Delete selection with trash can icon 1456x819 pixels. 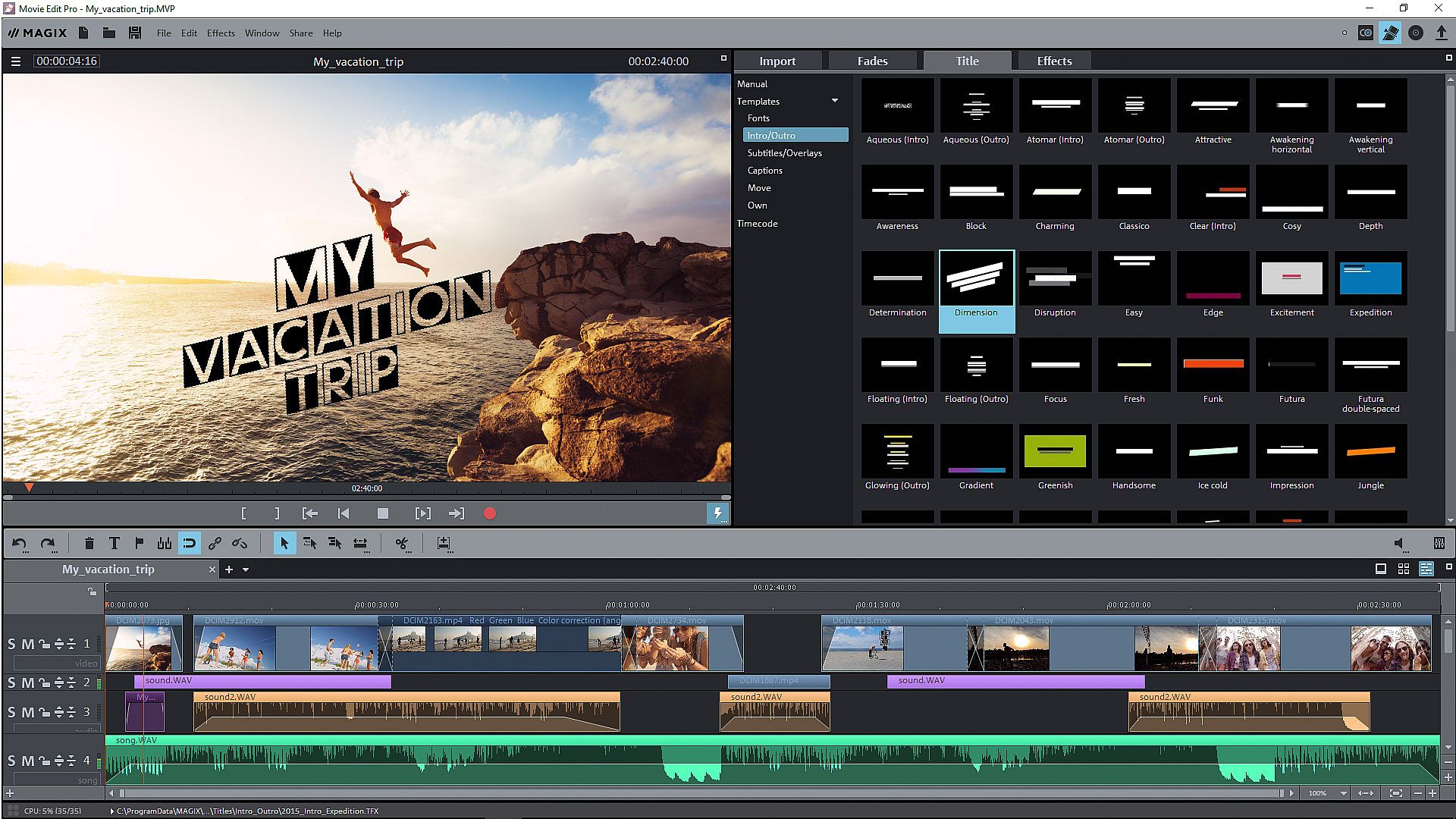click(89, 543)
